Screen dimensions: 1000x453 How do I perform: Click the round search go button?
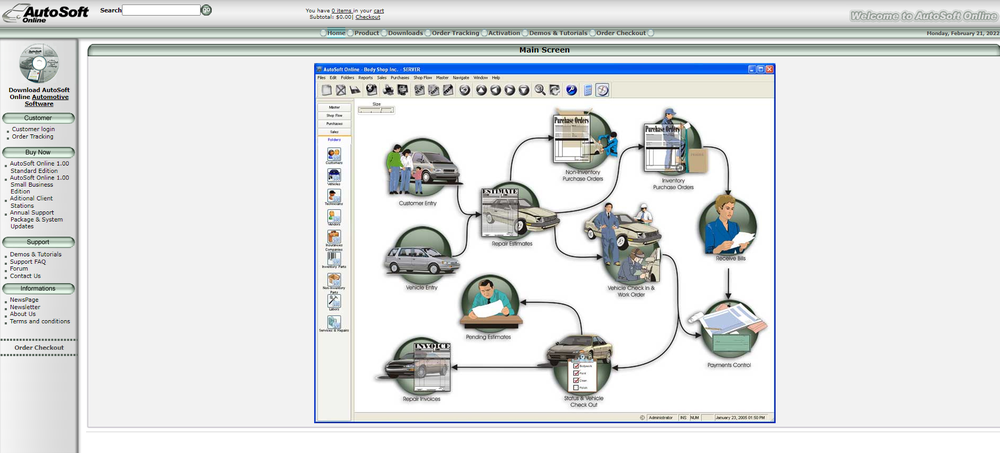206,10
